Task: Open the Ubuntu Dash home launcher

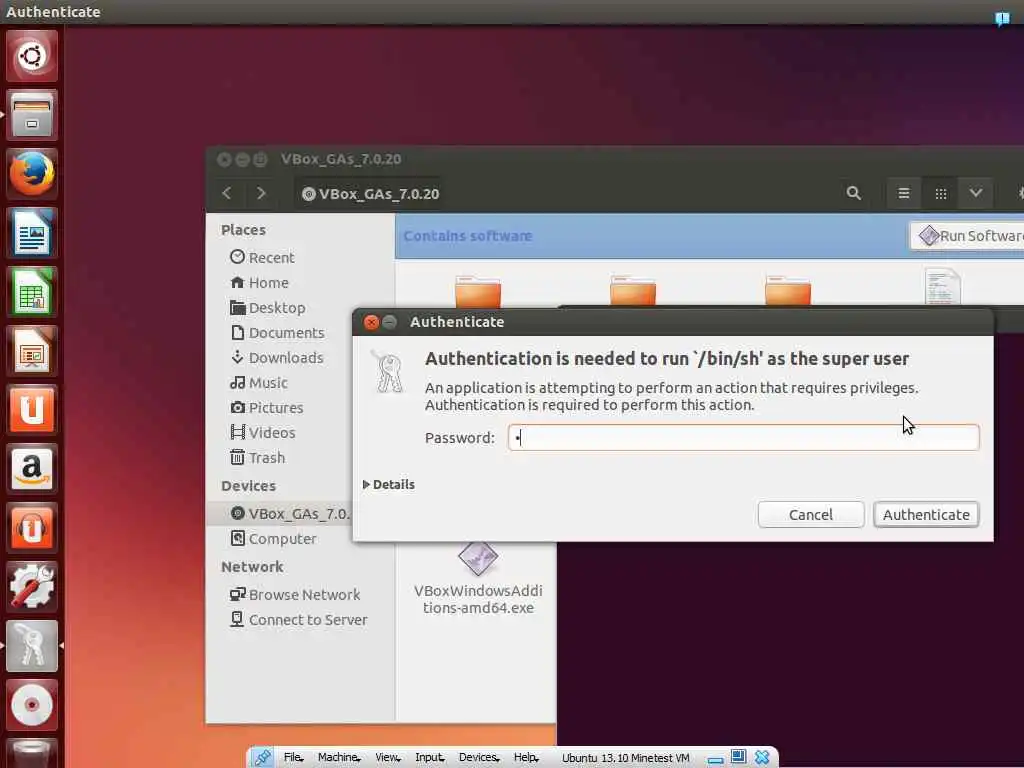Action: (x=31, y=56)
